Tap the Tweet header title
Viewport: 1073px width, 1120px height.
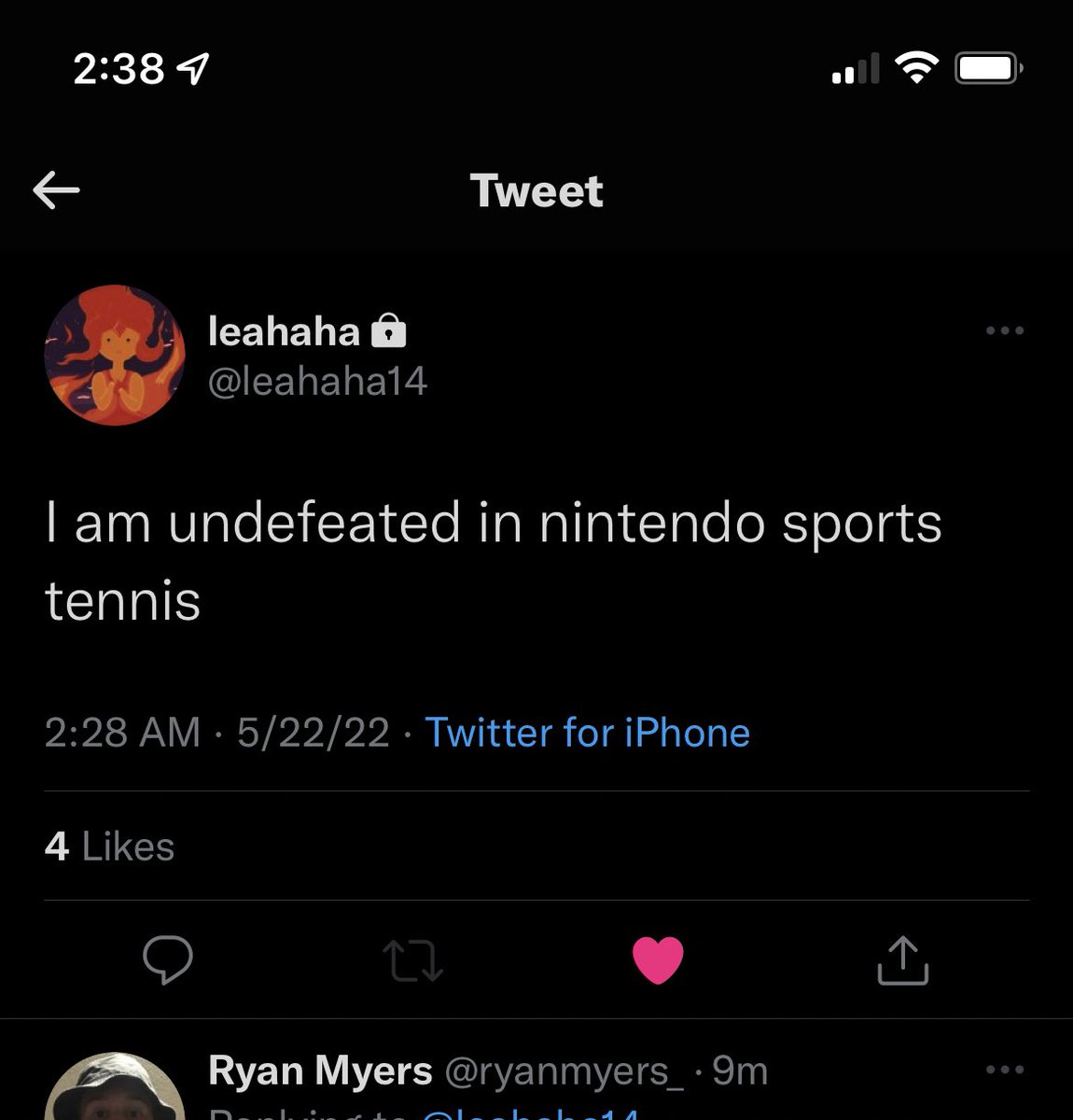(x=536, y=191)
